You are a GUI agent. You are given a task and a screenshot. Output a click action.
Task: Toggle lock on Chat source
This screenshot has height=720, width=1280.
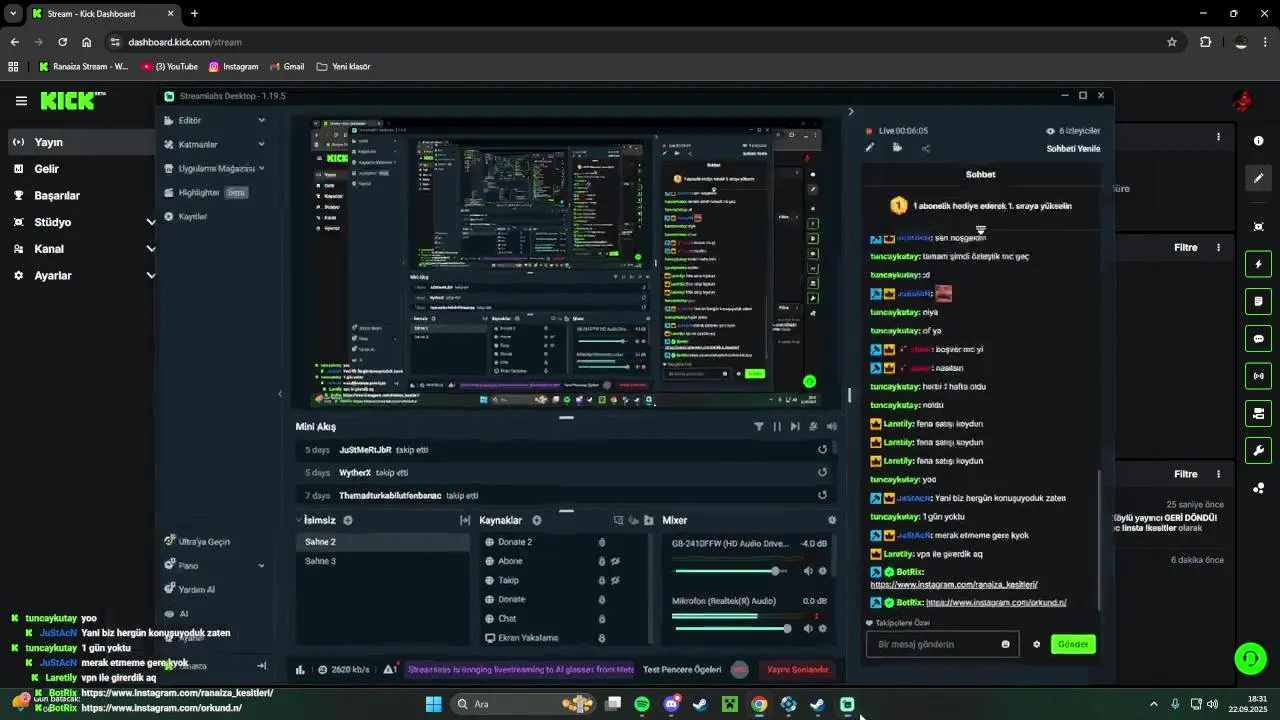point(601,619)
